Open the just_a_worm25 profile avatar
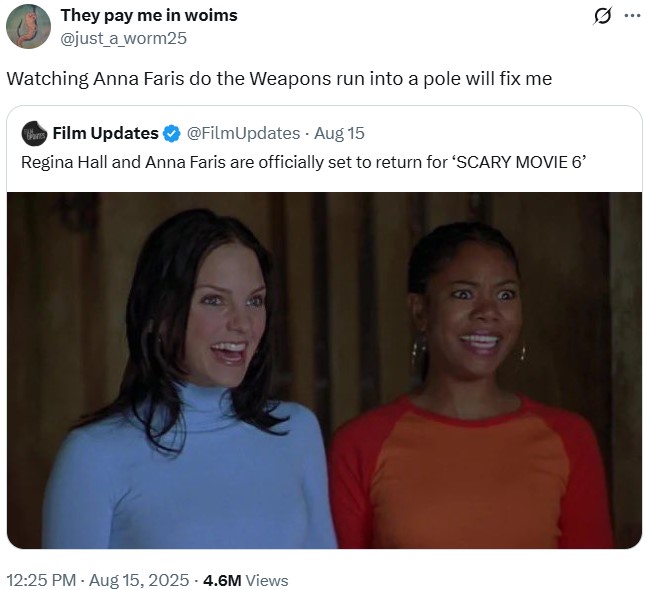 click(28, 27)
